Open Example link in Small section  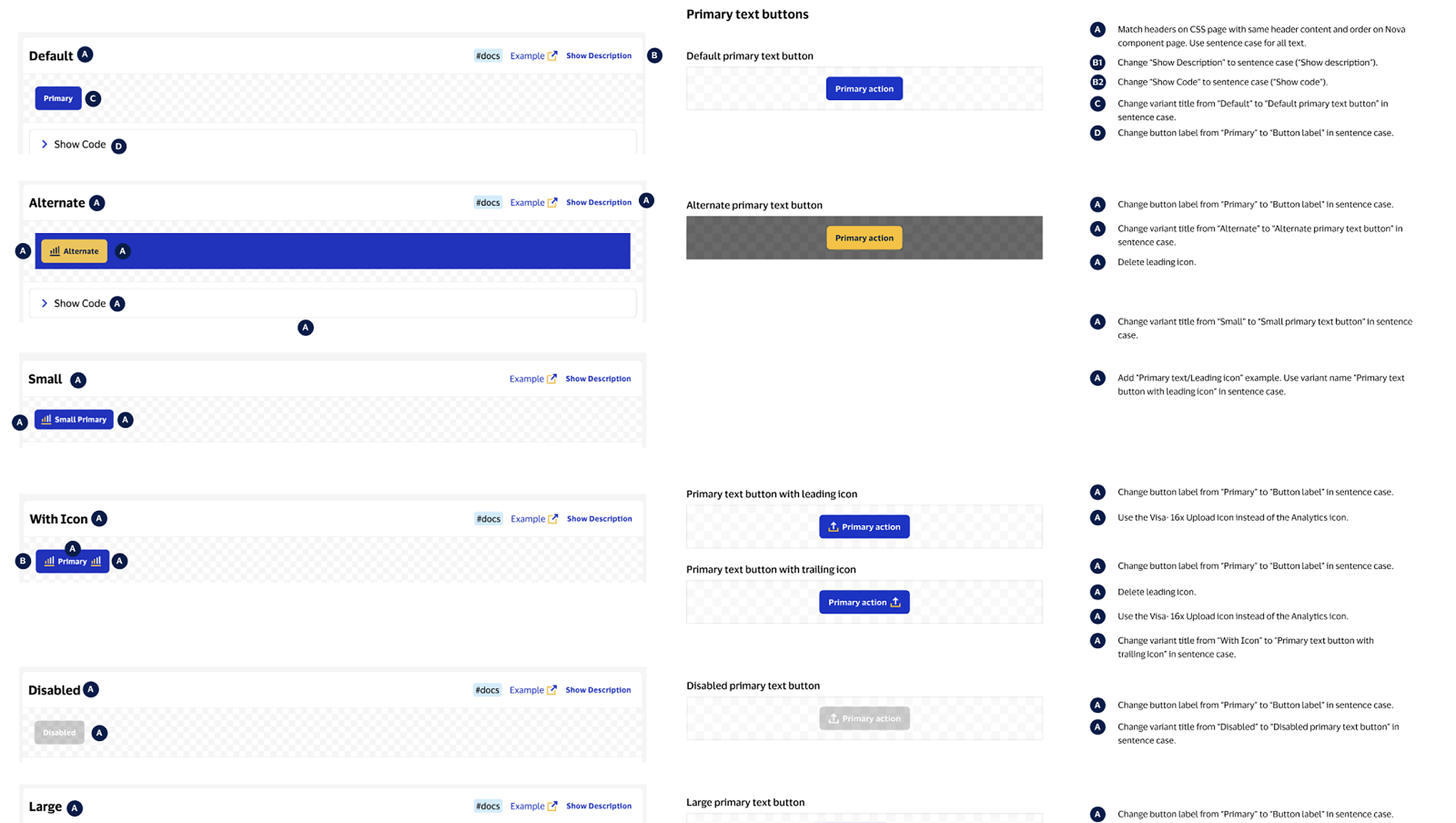click(526, 379)
